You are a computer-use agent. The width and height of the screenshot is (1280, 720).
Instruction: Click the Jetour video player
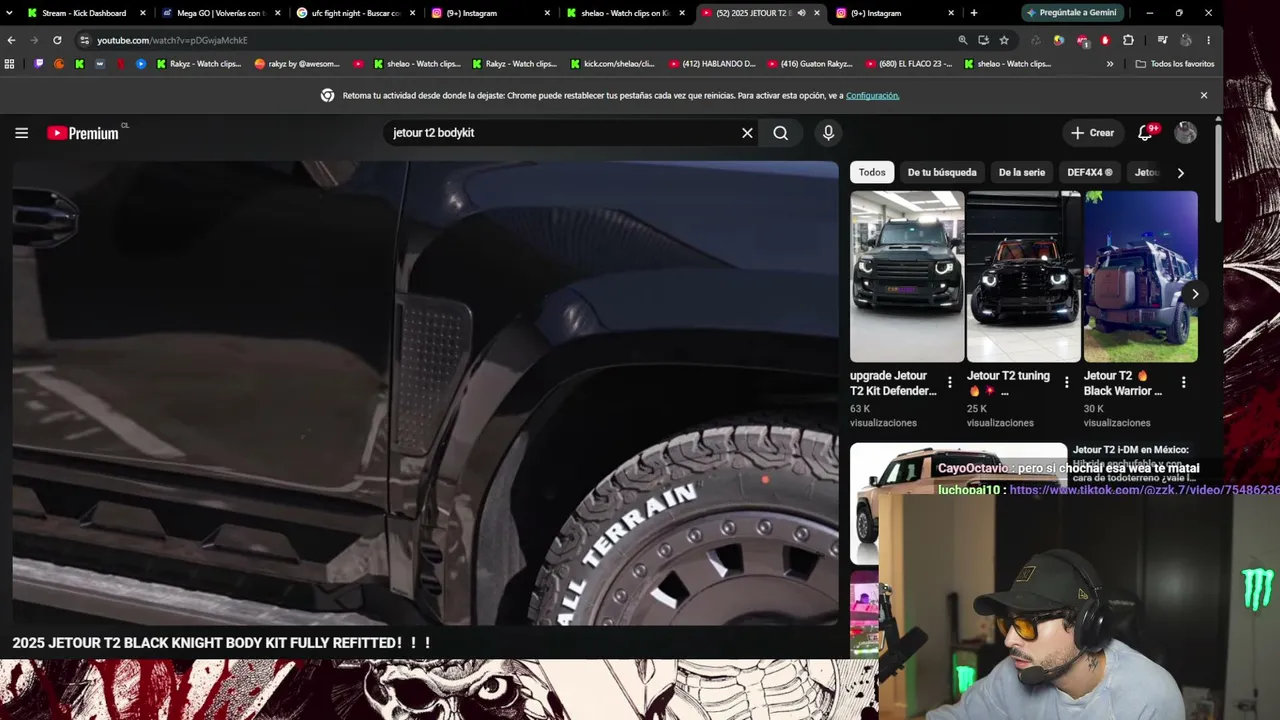(x=425, y=393)
